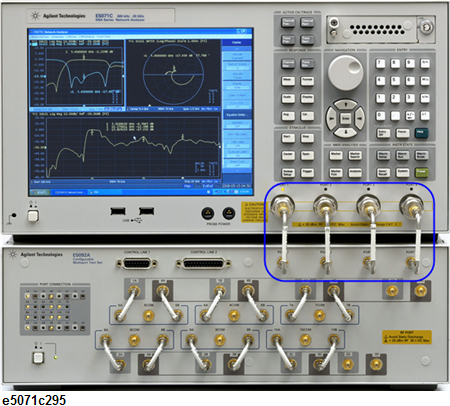The height and width of the screenshot is (406, 450).
Task: Select the bottom log magnitude trace window
Action: (x=126, y=148)
